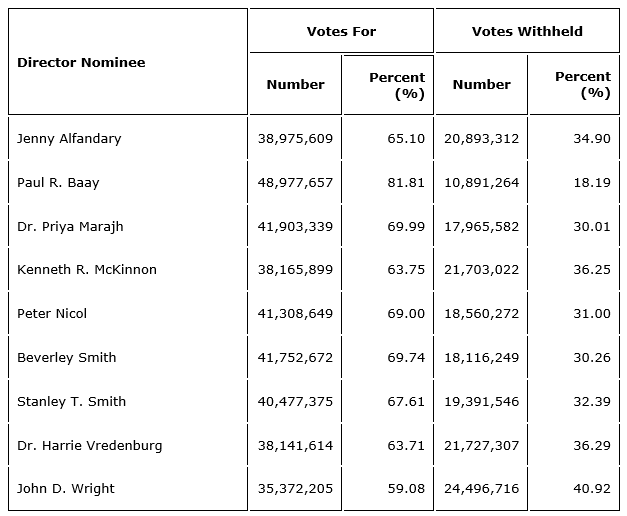Select Stanley T. Smith's name
The width and height of the screenshot is (627, 516).
tap(72, 401)
